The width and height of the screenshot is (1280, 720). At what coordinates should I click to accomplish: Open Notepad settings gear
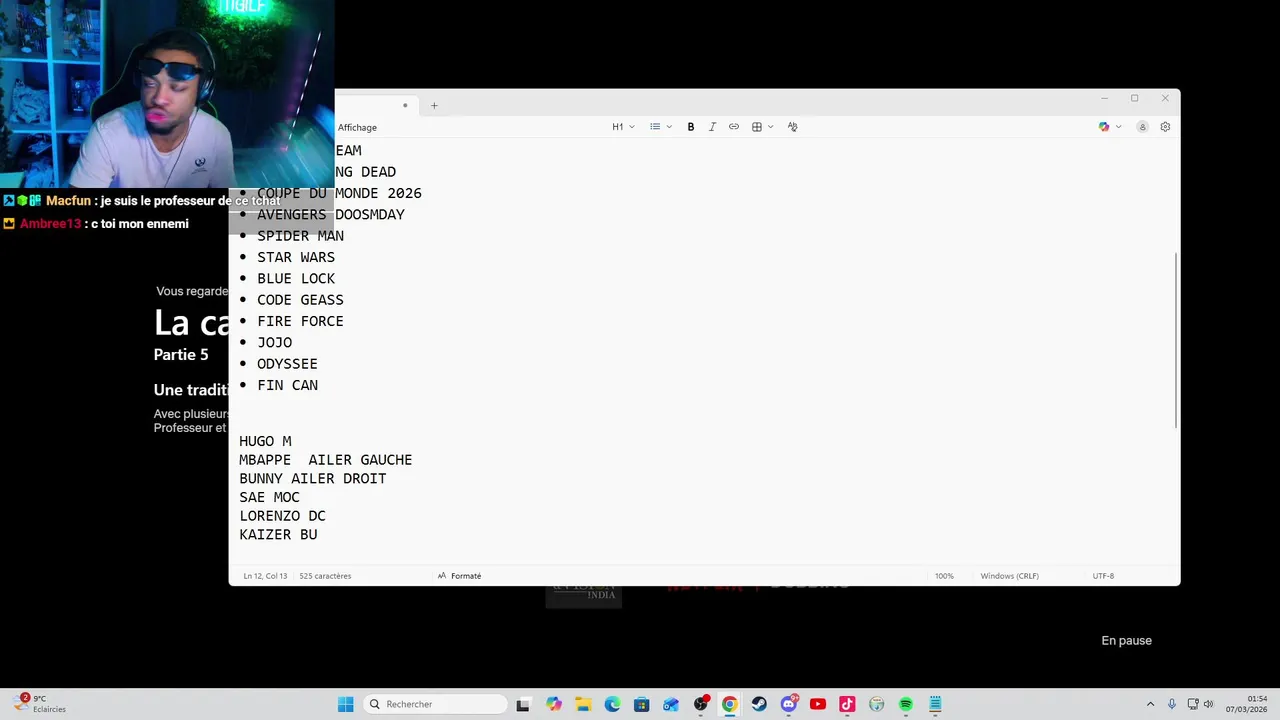click(x=1165, y=127)
